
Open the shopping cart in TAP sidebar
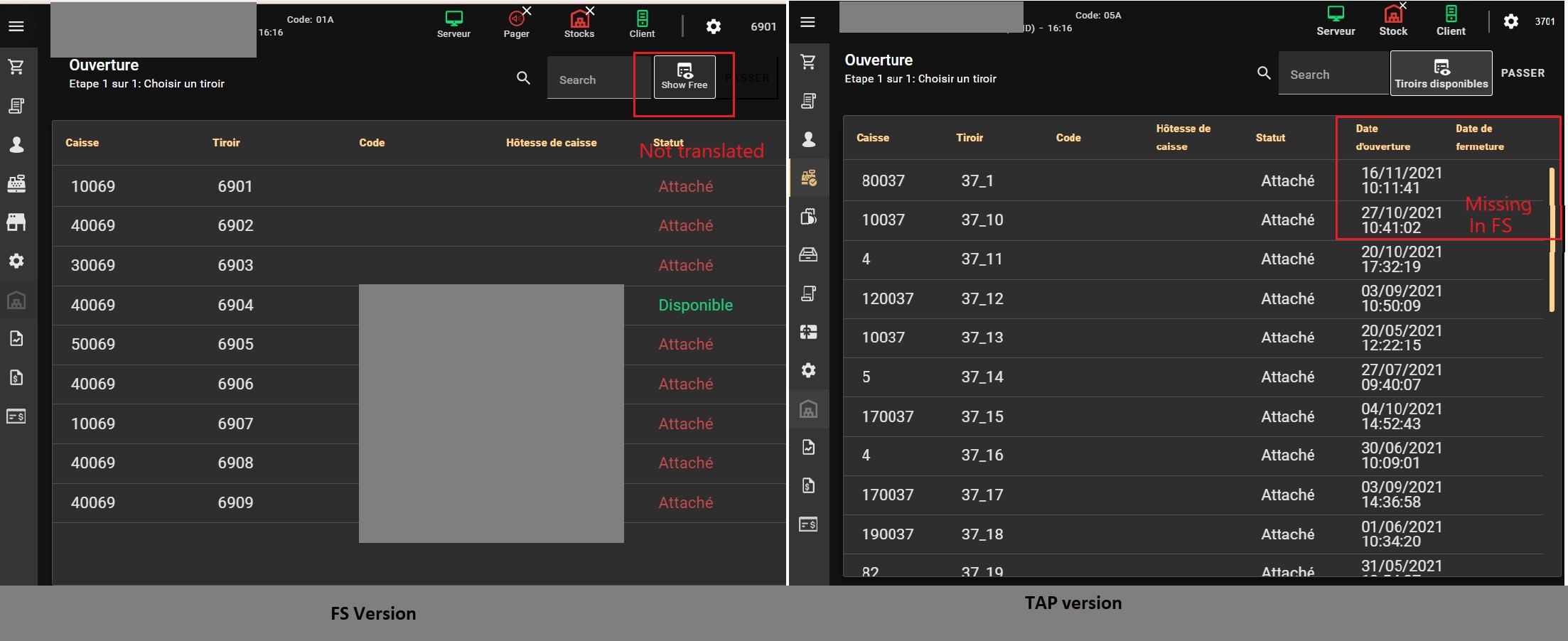(808, 62)
